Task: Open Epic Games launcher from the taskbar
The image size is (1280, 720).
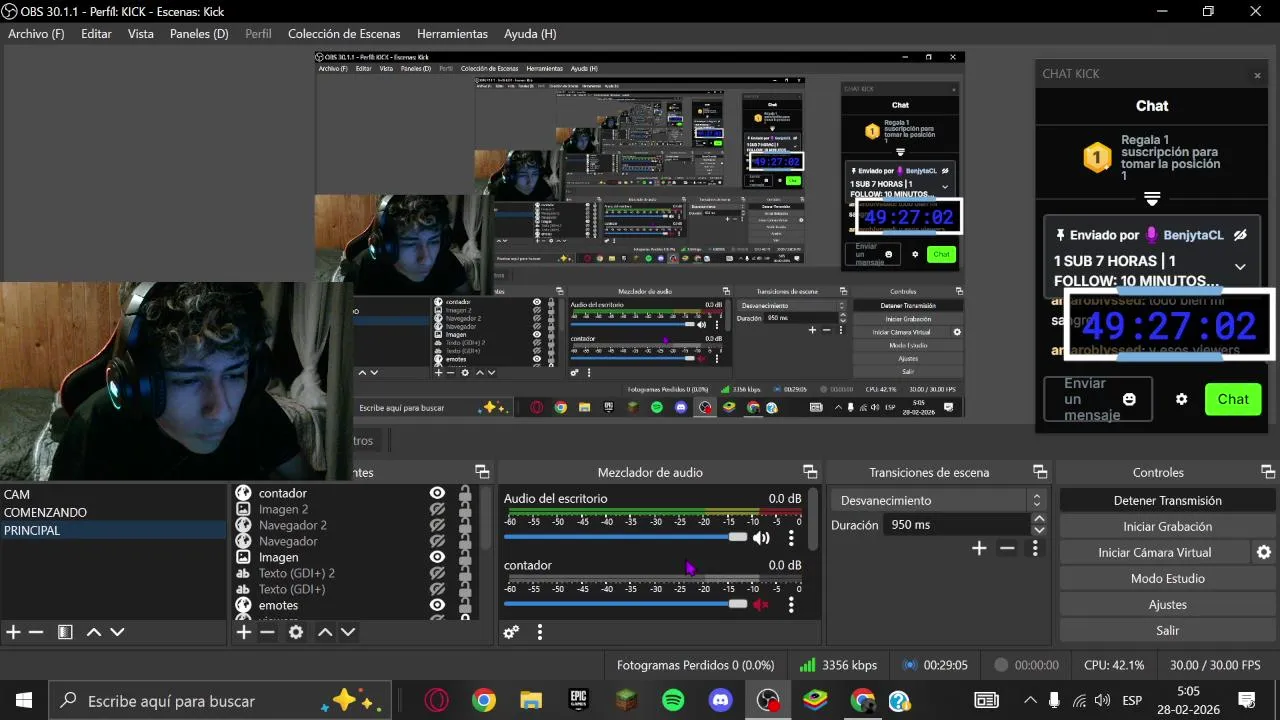Action: point(578,700)
